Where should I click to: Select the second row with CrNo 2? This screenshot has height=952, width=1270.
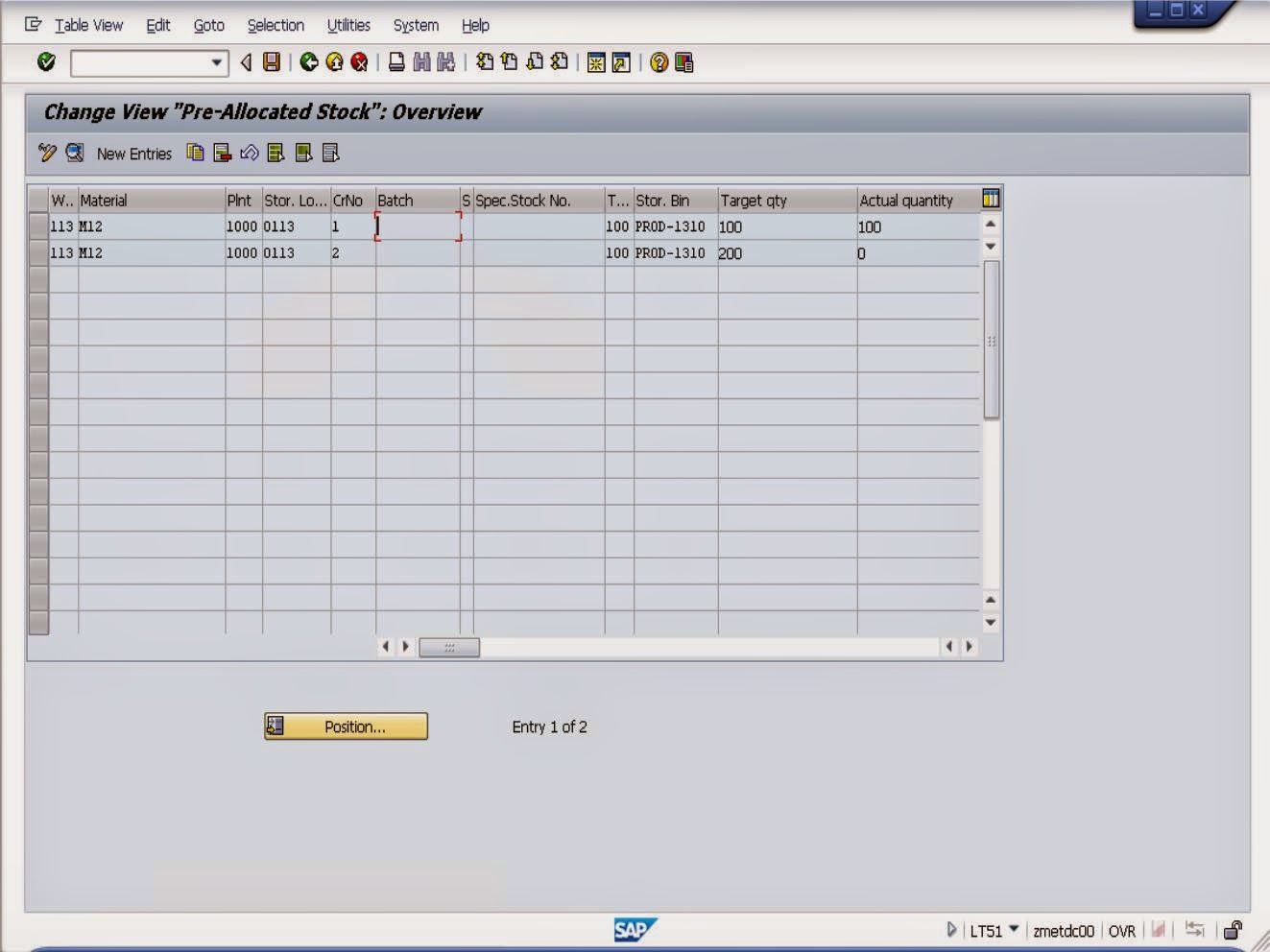(38, 252)
